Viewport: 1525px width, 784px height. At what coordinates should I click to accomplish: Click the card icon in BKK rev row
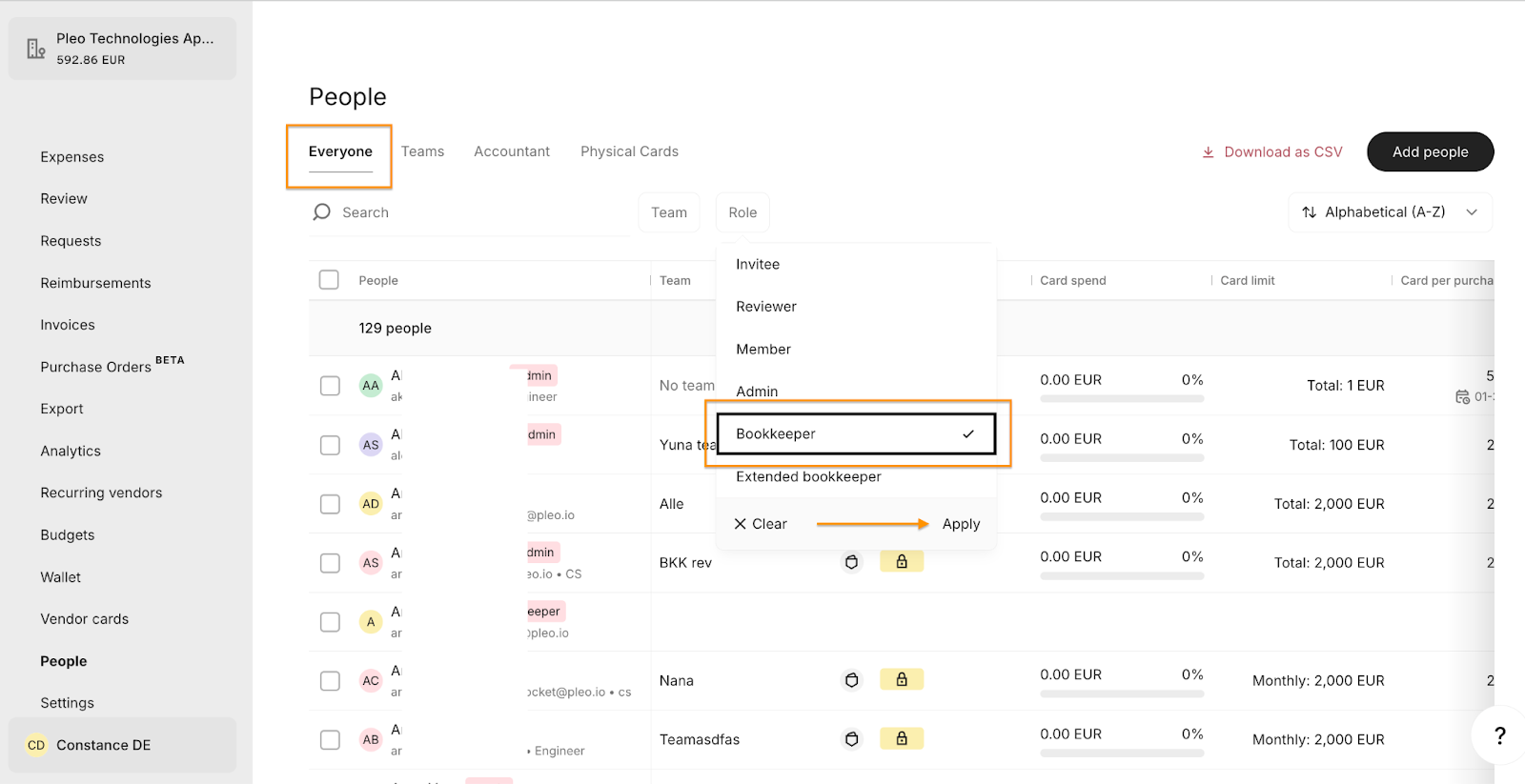tap(852, 563)
